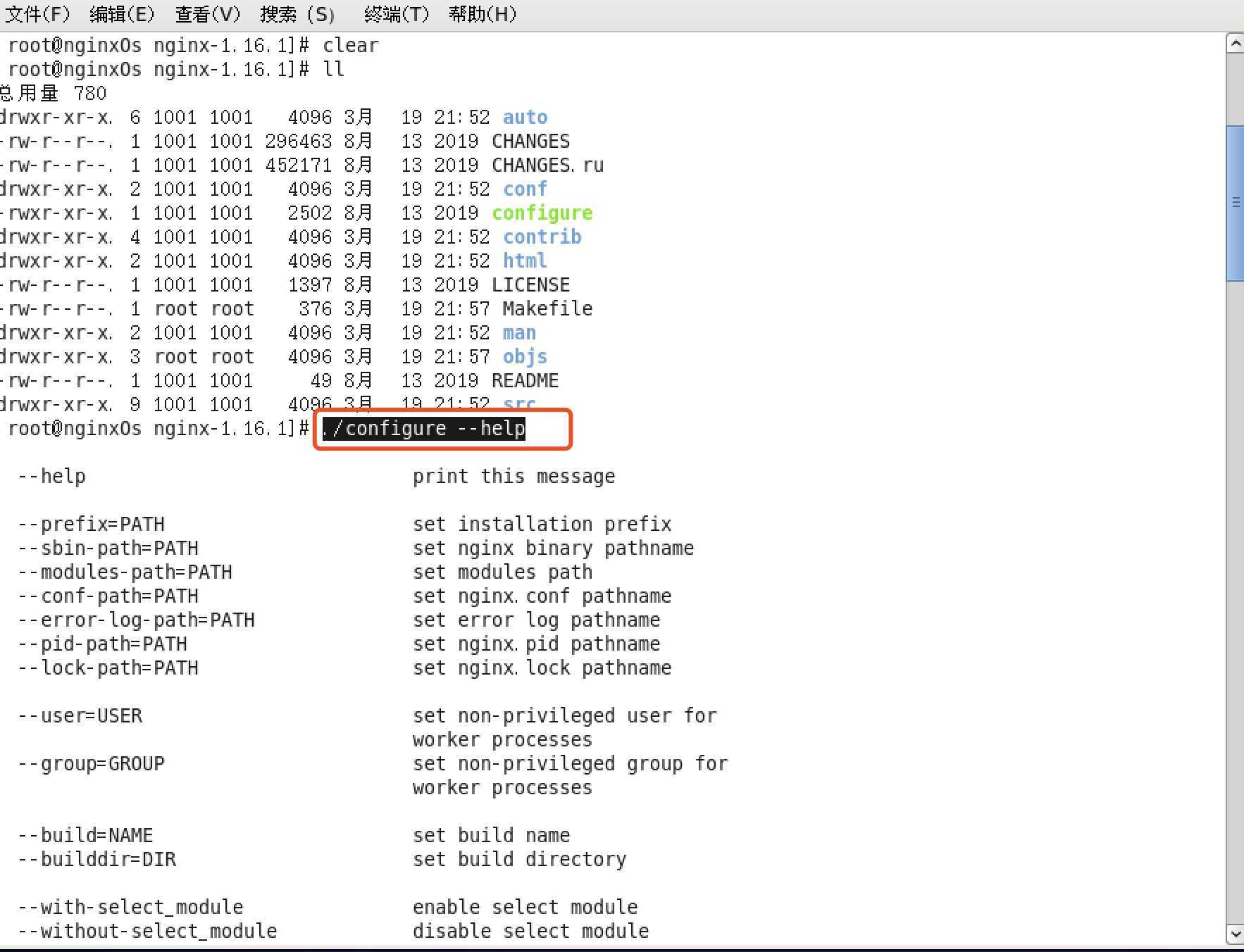Click the '--sbin-path=PATH' option

108,549
